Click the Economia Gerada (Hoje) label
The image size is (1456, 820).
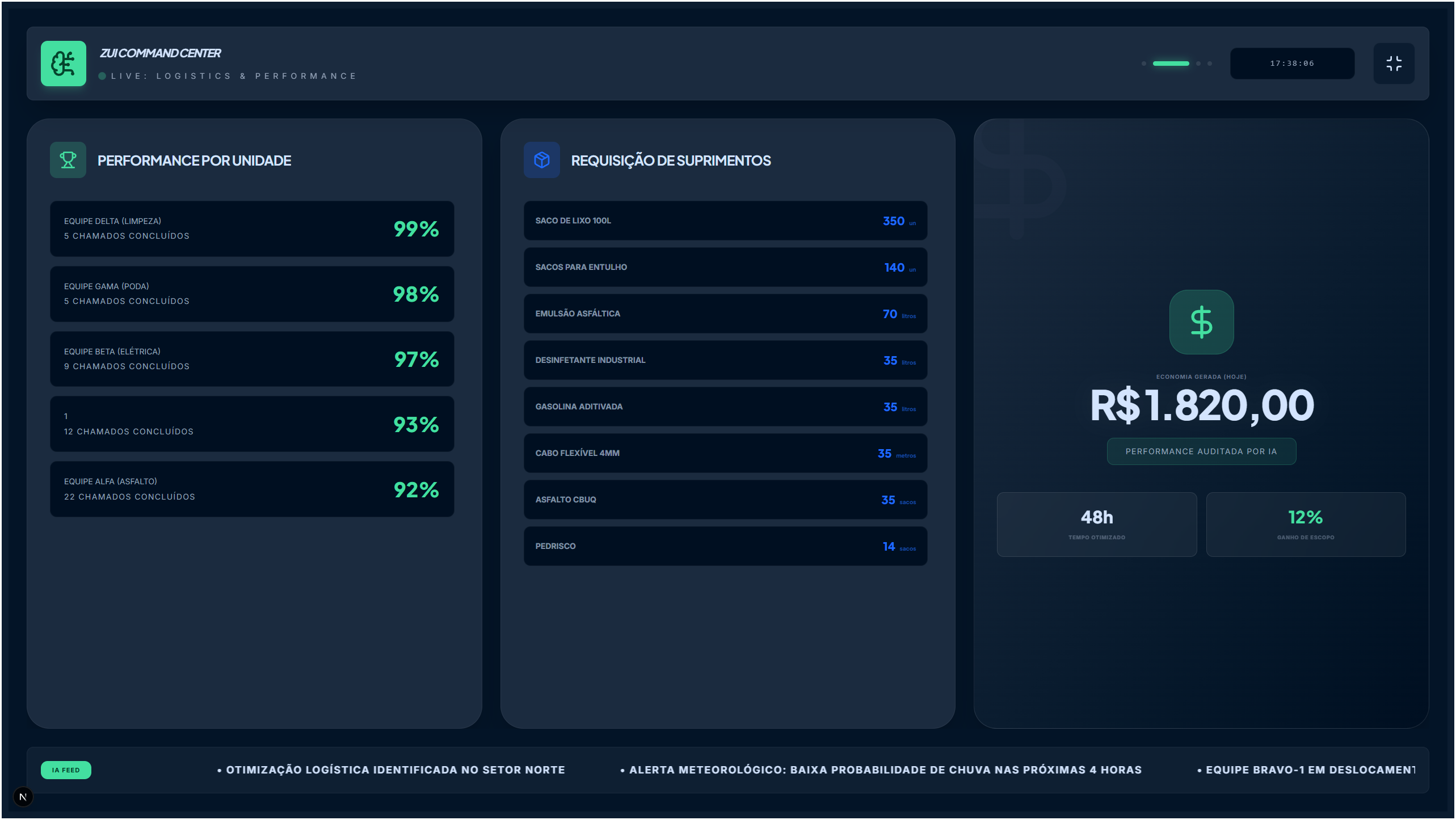pyautogui.click(x=1201, y=377)
